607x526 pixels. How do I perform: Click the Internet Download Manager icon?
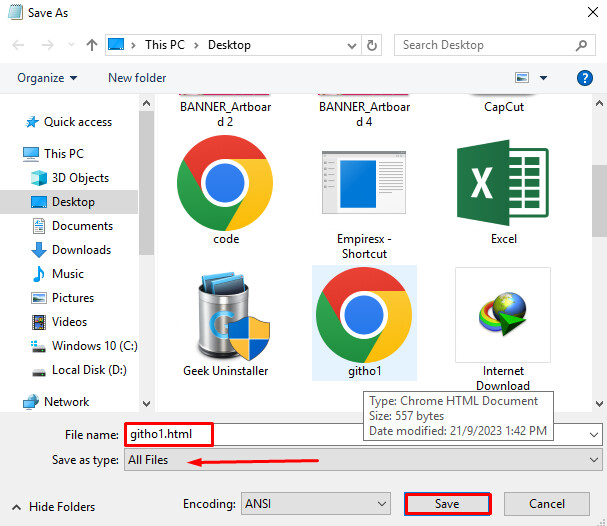tap(502, 315)
